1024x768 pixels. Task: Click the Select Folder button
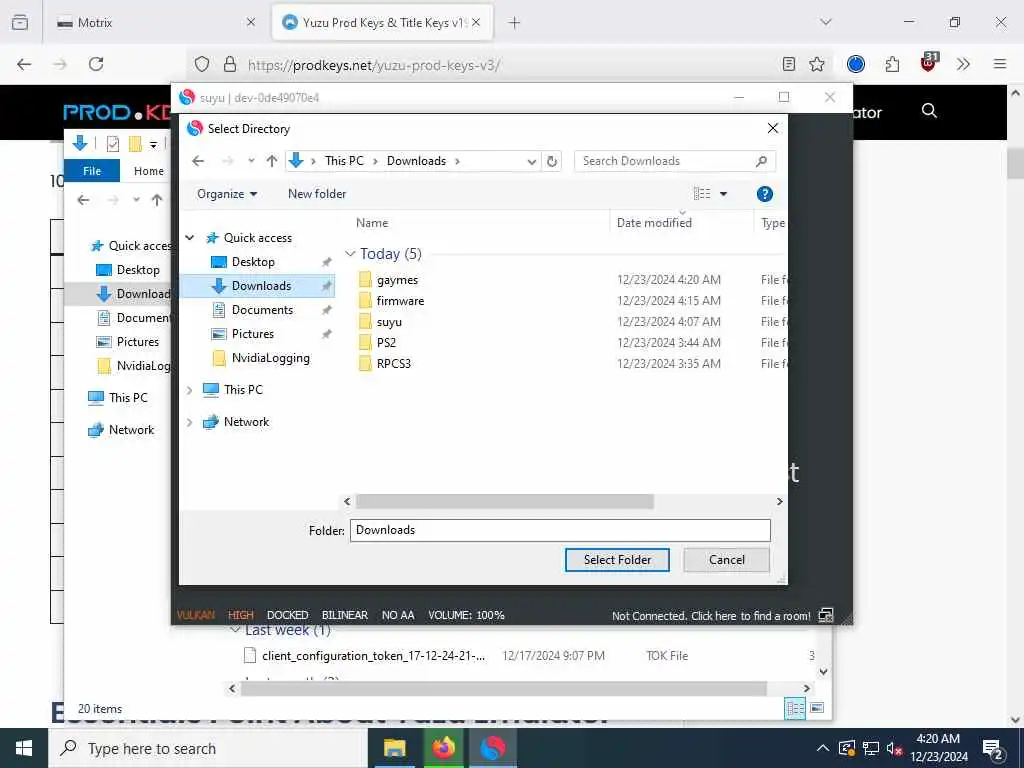coord(617,560)
